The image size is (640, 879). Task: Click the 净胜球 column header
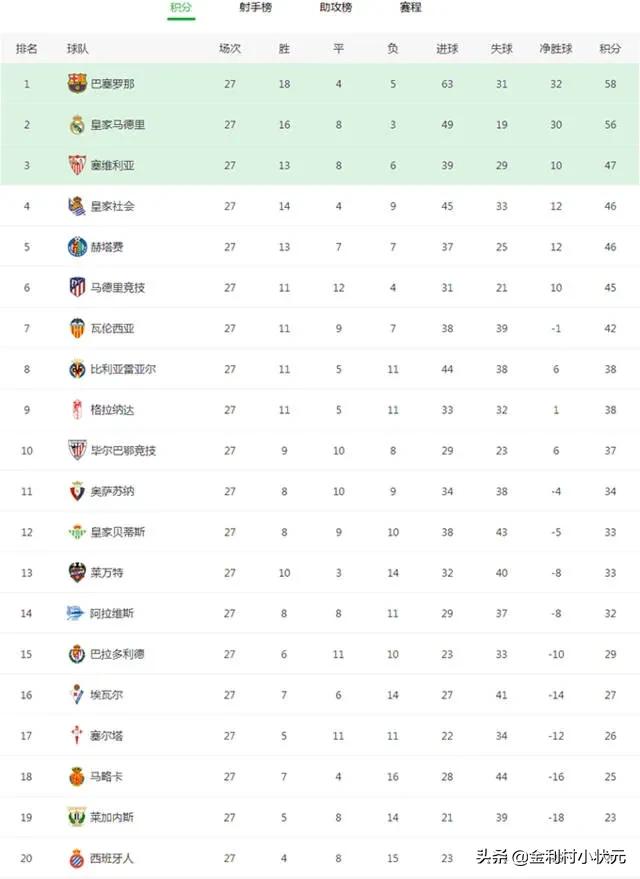coord(556,49)
